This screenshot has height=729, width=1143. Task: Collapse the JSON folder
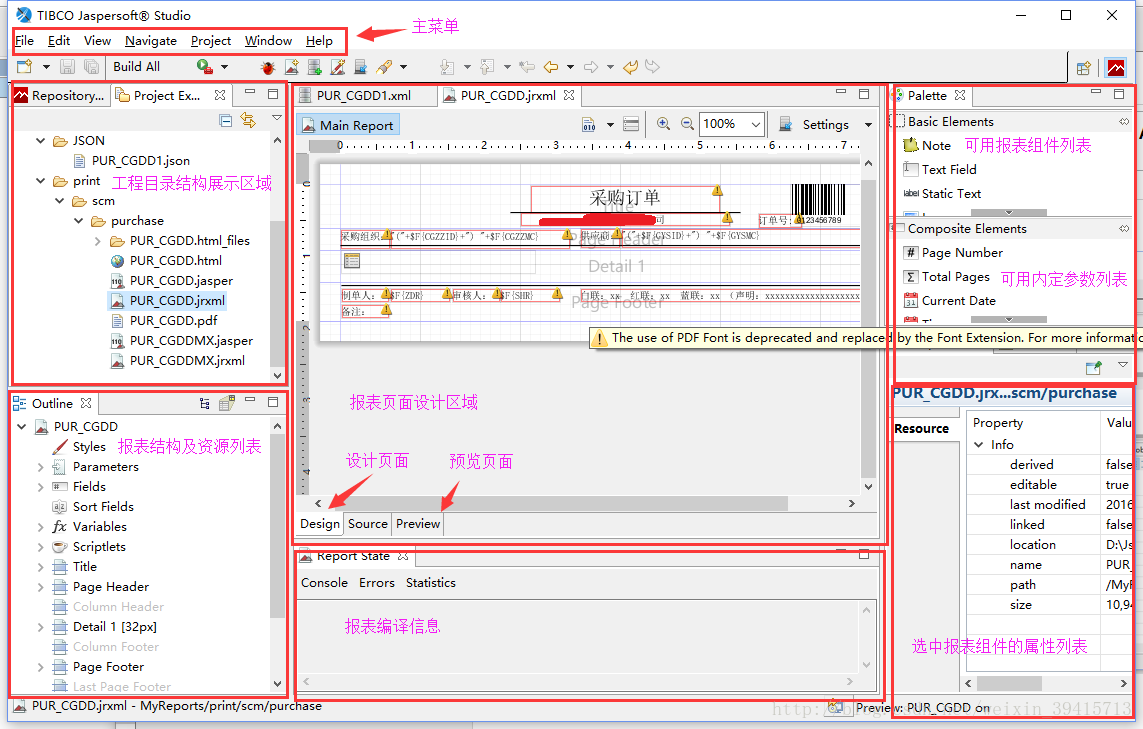(41, 141)
